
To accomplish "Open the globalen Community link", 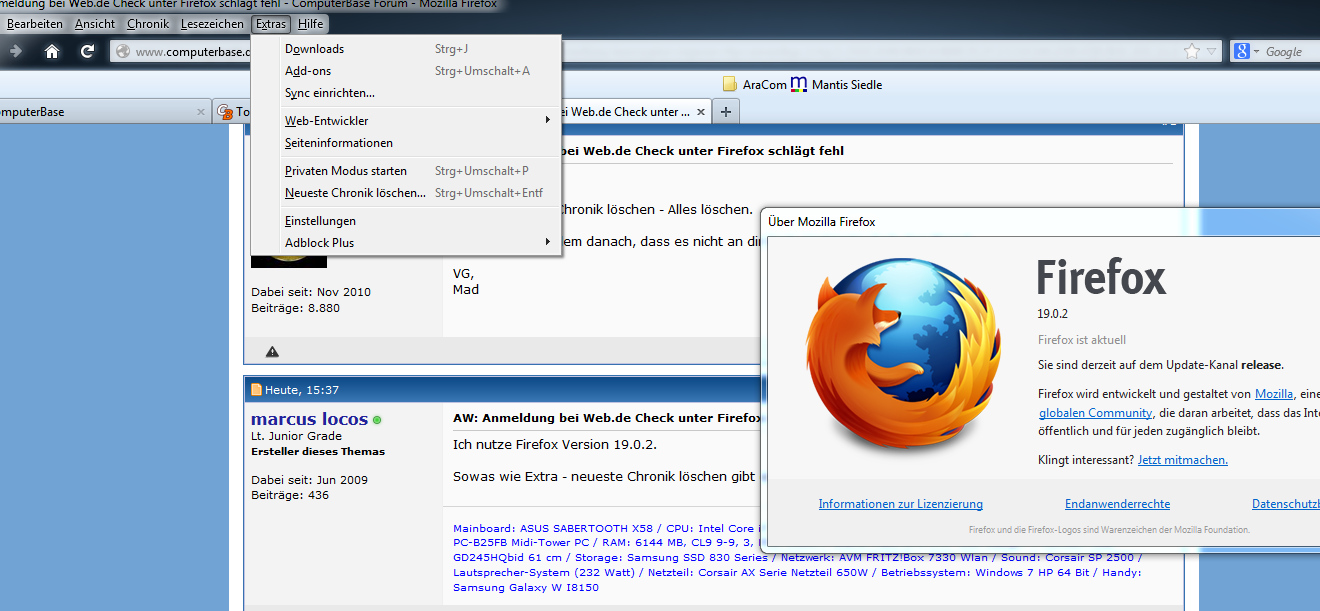I will [1095, 413].
